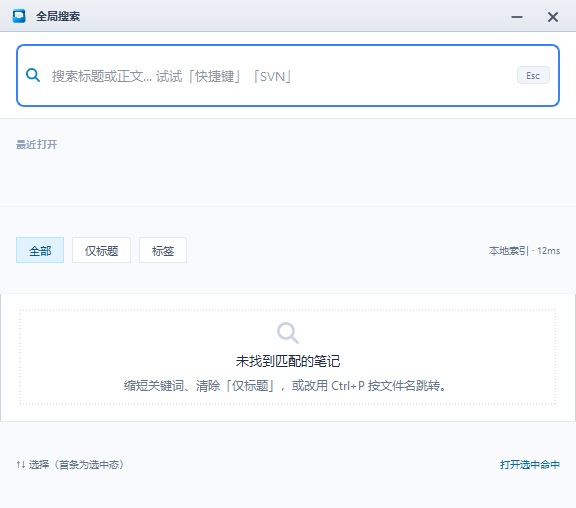Click the 缩短关键词 hint text
This screenshot has height=508, width=576.
(x=285, y=386)
